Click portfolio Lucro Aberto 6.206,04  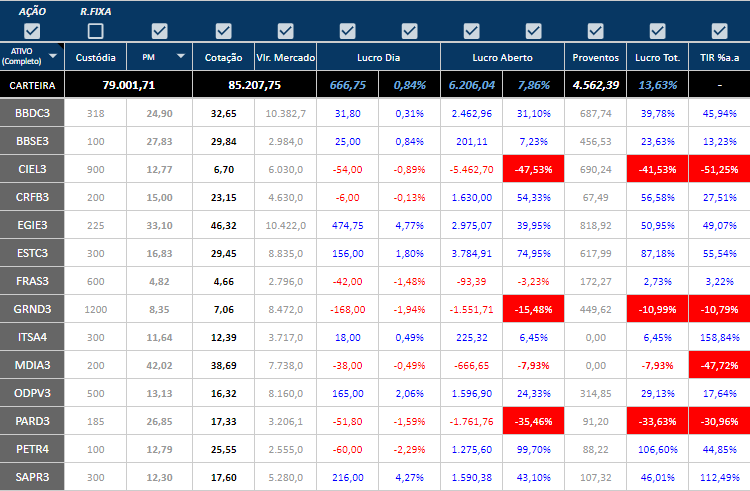472,85
